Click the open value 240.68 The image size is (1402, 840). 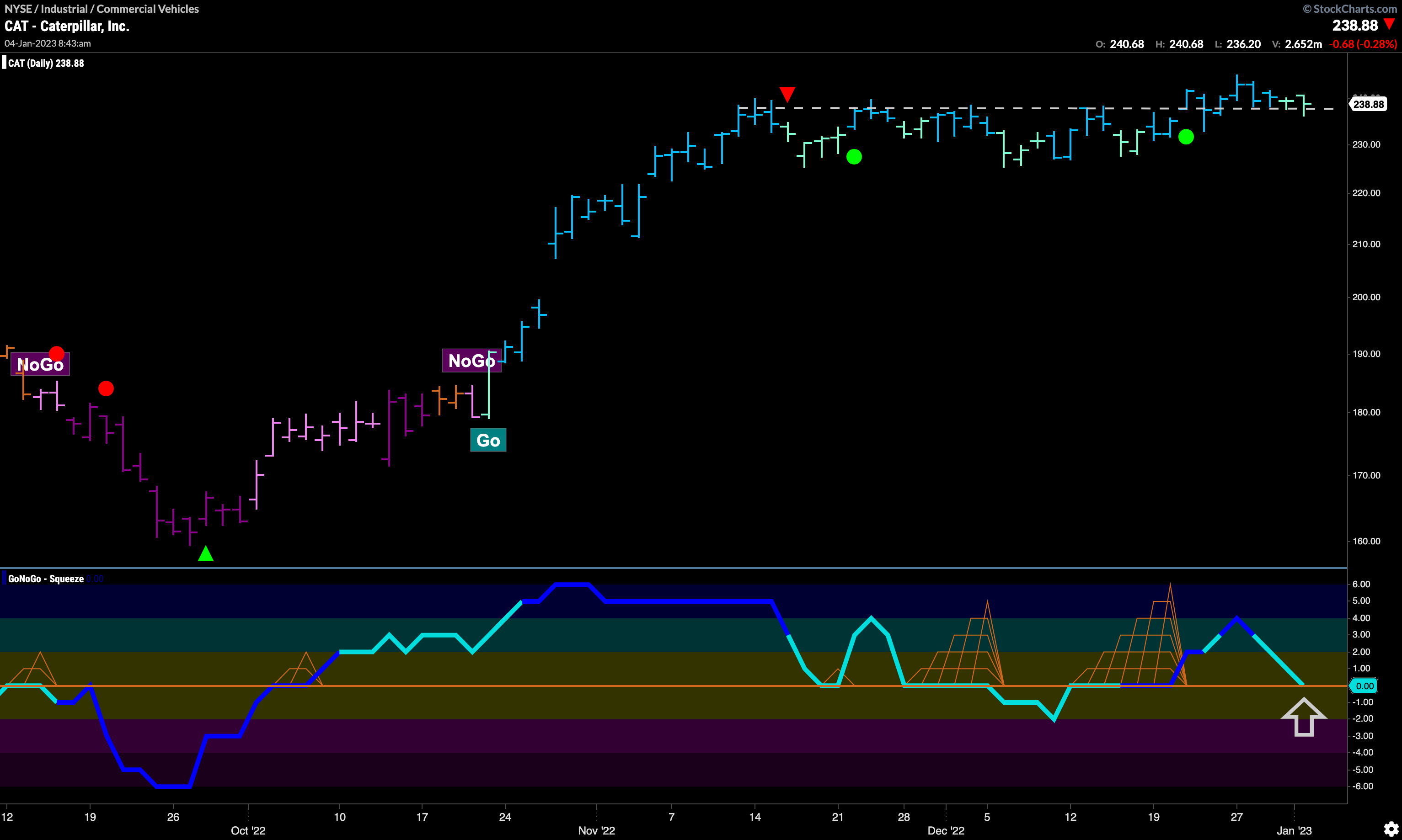[1127, 44]
